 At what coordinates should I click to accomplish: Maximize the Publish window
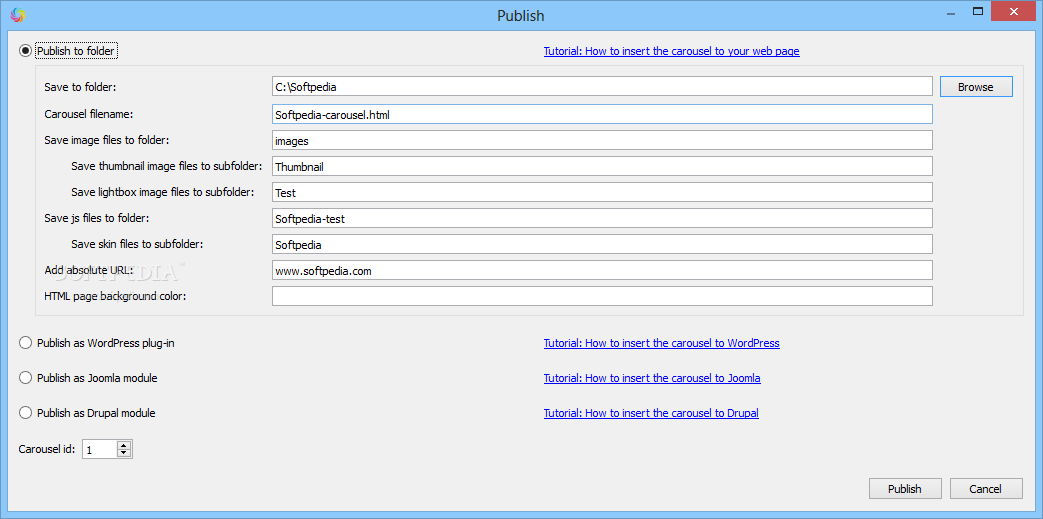pos(978,11)
